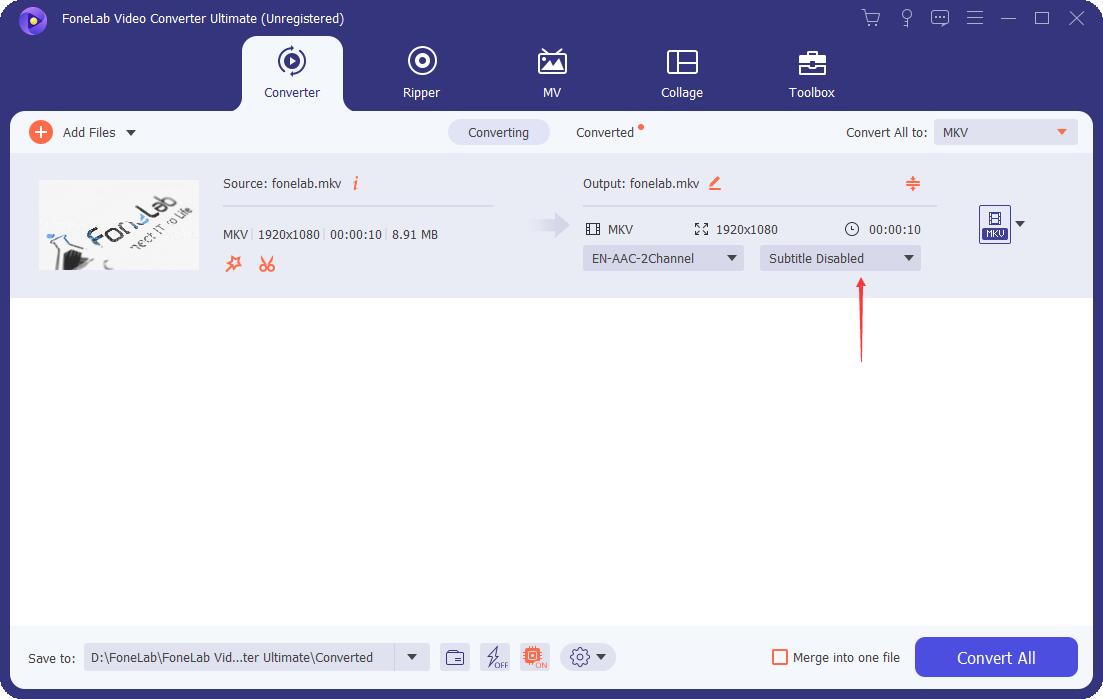Select the 'Output: fonelab.mkv' text
The height and width of the screenshot is (699, 1103).
[x=641, y=184]
